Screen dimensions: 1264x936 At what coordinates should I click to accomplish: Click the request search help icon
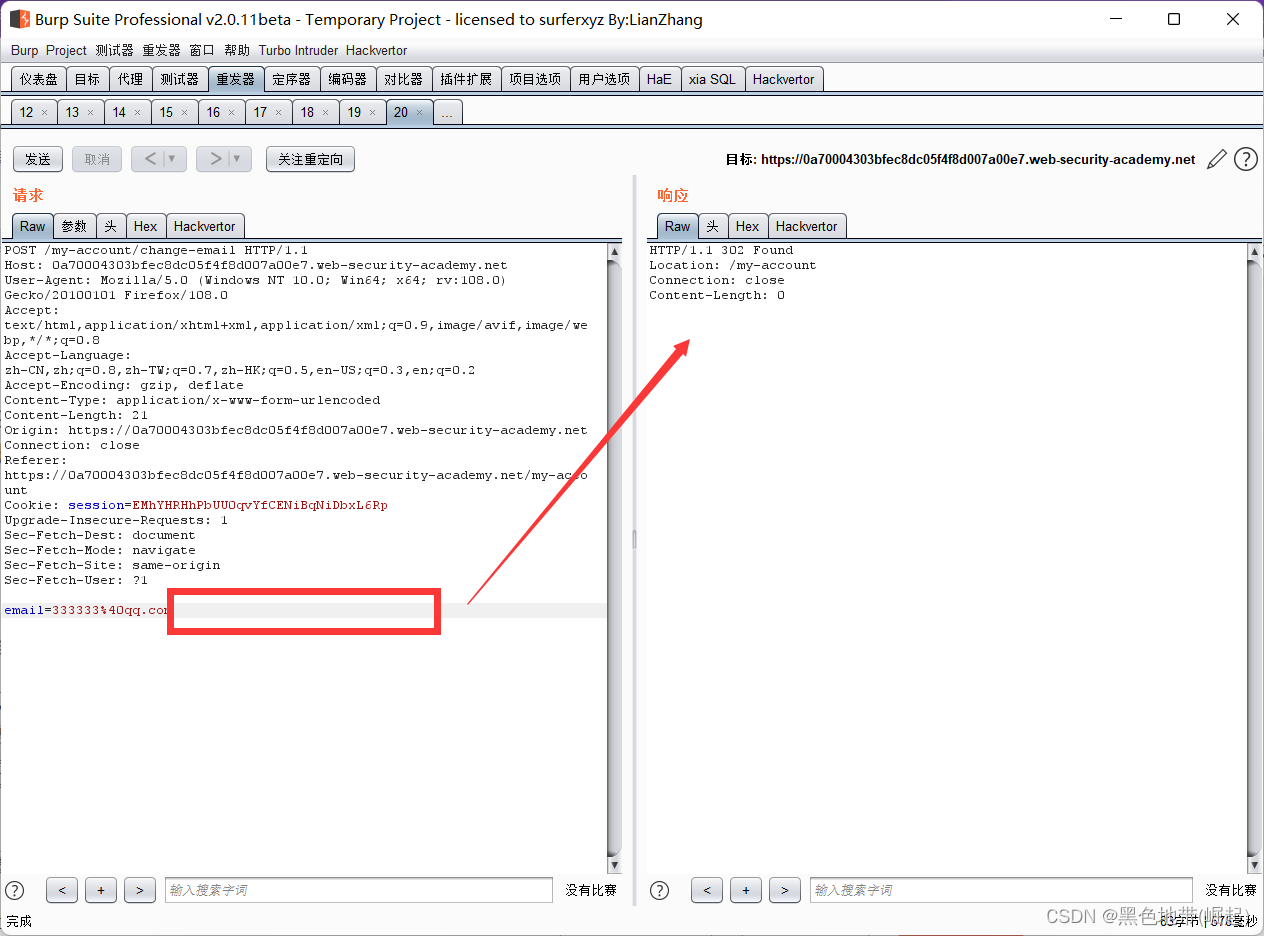pos(15,890)
